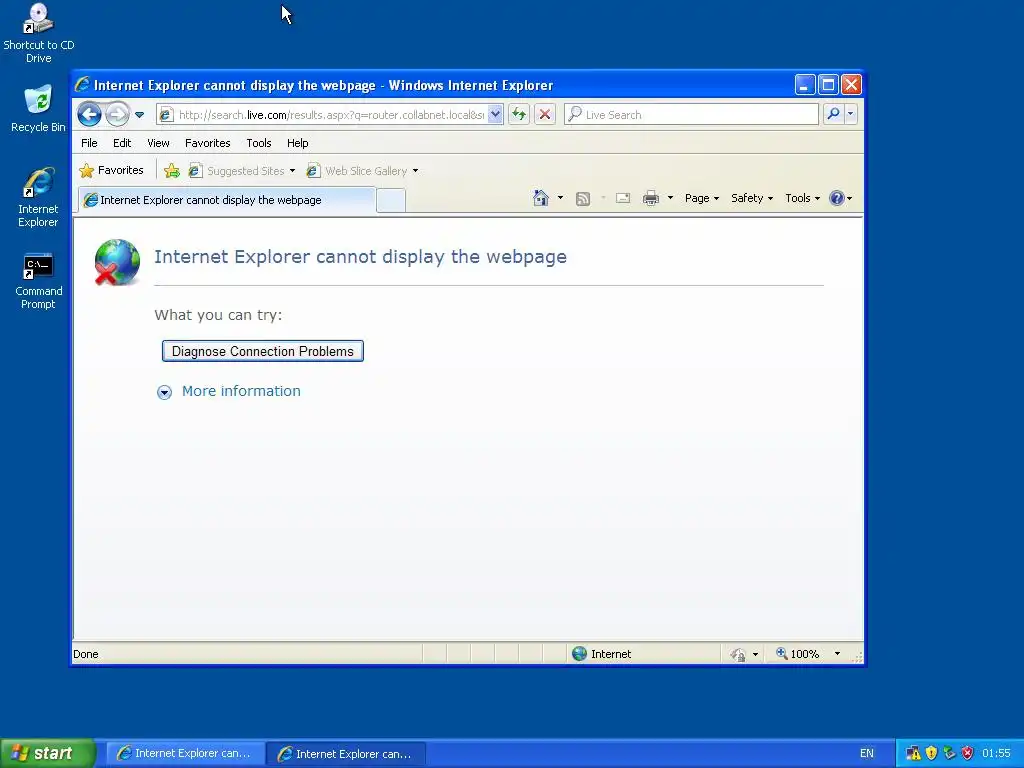Click Diagnose Connection Problems button
This screenshot has width=1024, height=768.
coord(263,351)
